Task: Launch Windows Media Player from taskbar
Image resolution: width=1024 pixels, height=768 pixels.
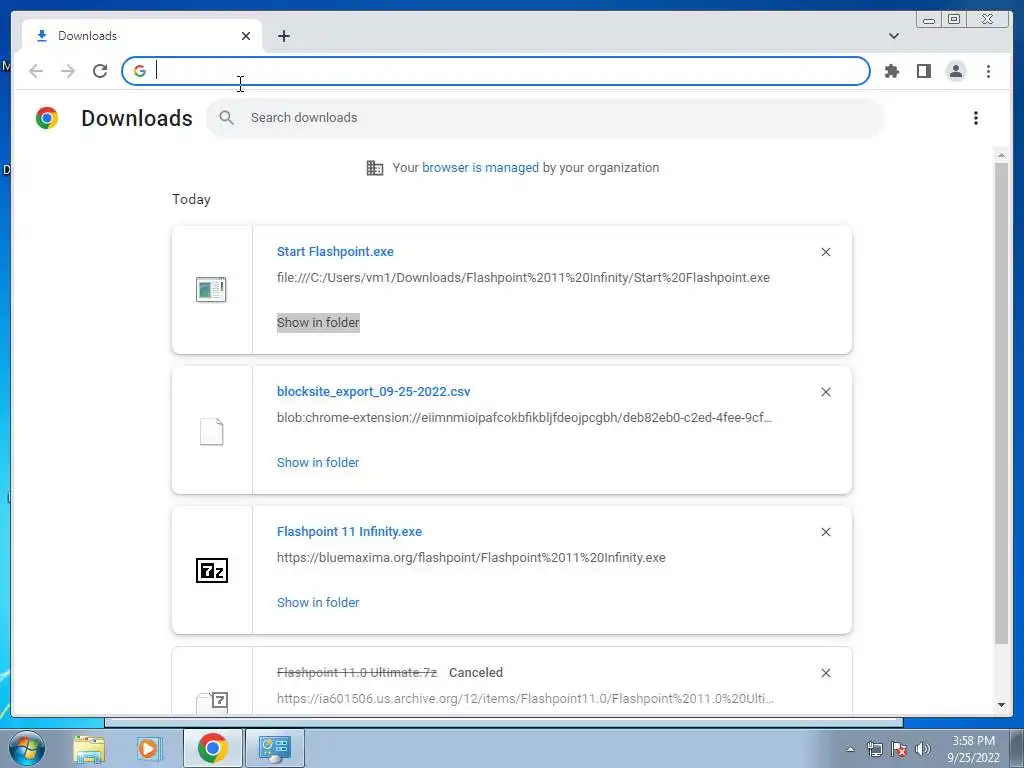Action: pos(150,748)
